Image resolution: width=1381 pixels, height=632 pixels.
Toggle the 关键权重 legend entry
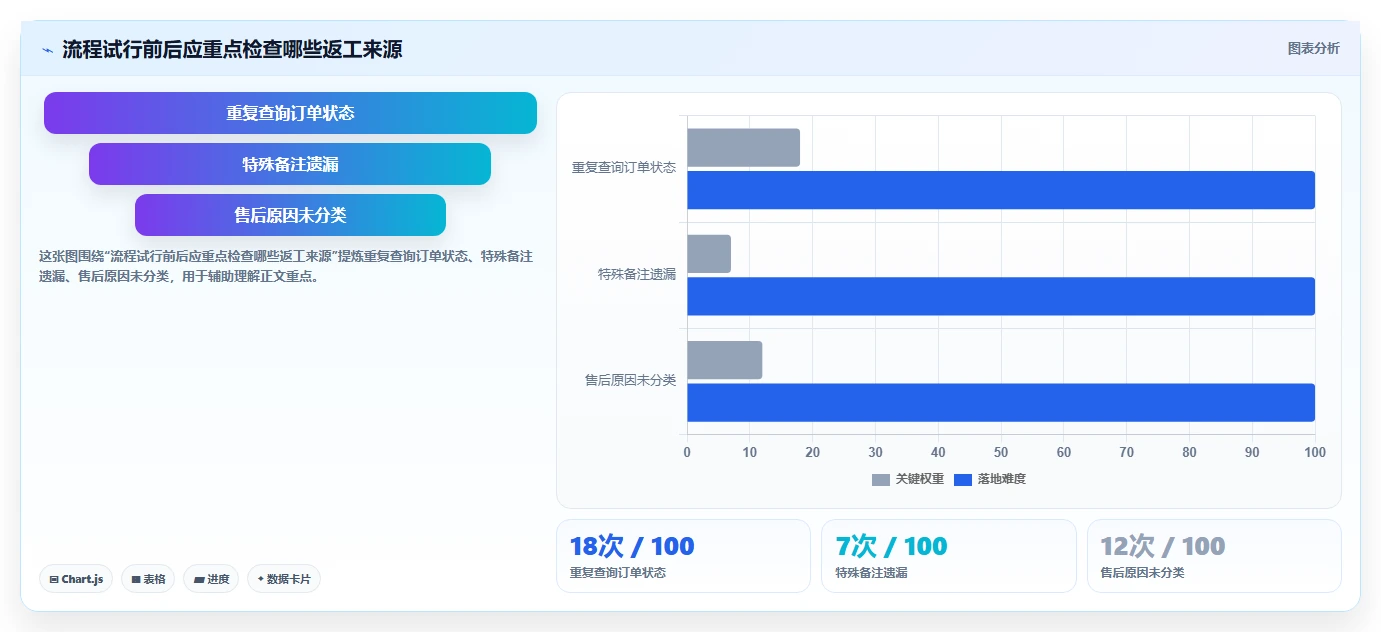[x=908, y=479]
